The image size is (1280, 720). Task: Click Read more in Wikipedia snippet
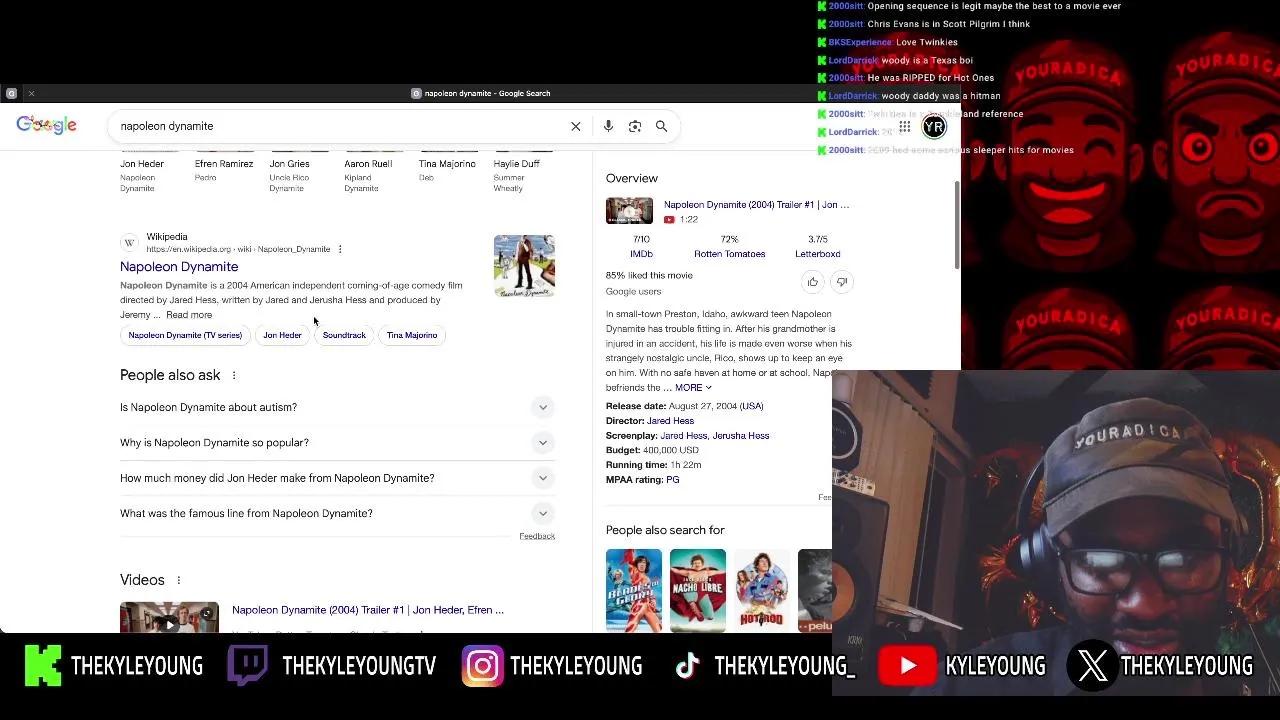coord(189,315)
